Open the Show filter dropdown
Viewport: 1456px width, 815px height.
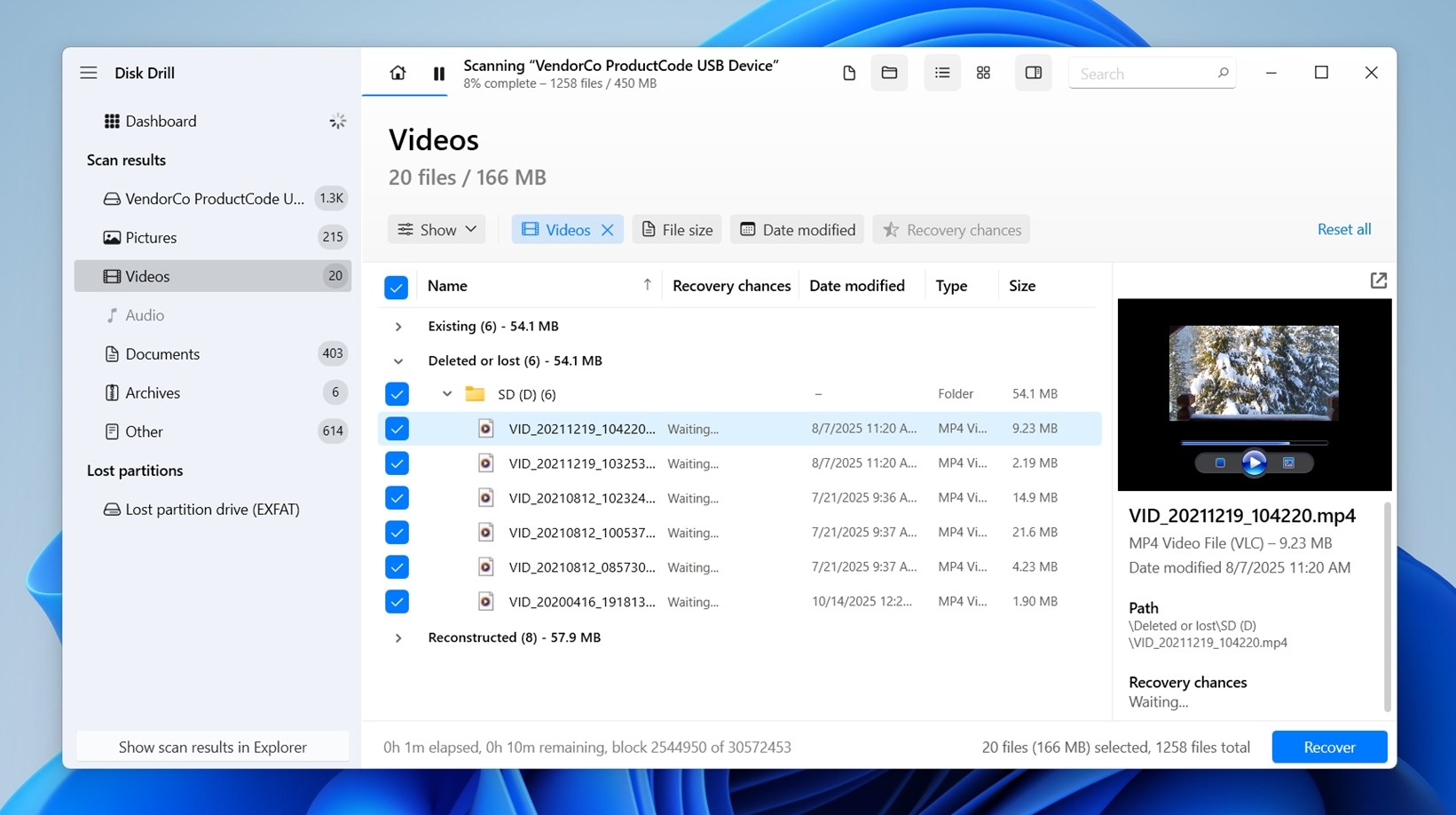[437, 229]
